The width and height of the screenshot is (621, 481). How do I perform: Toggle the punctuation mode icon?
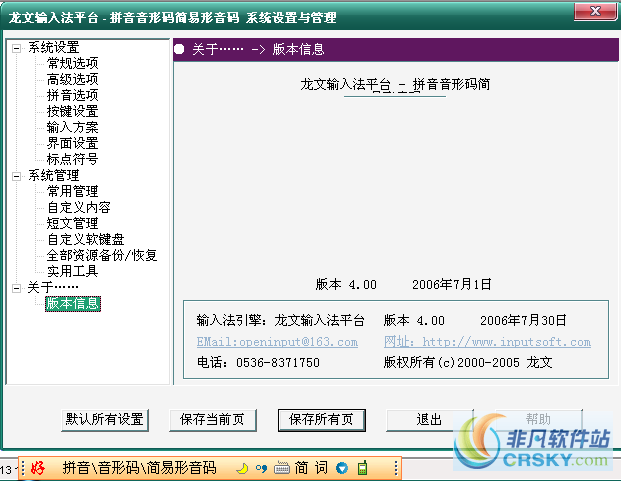point(261,468)
